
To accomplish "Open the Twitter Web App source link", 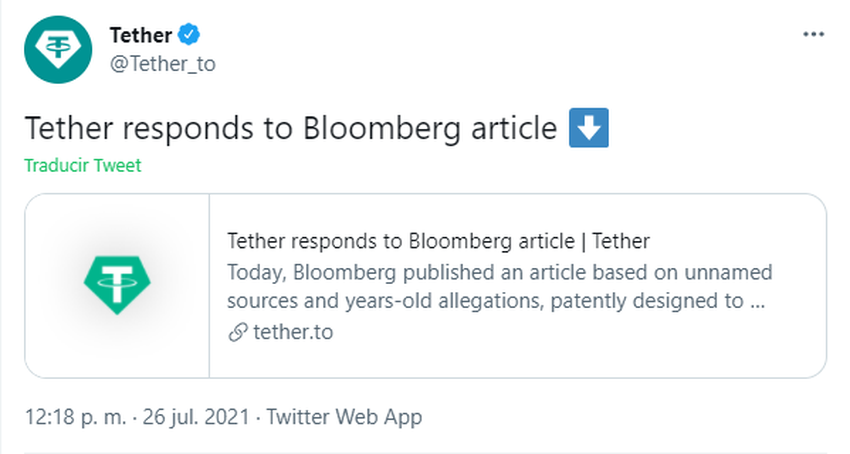I will 345,417.
